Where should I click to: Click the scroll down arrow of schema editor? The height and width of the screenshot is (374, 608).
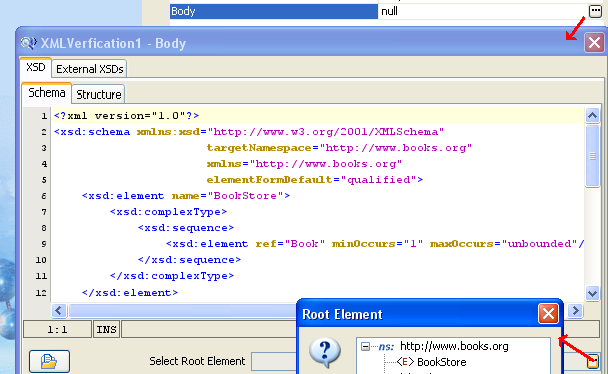tap(592, 293)
